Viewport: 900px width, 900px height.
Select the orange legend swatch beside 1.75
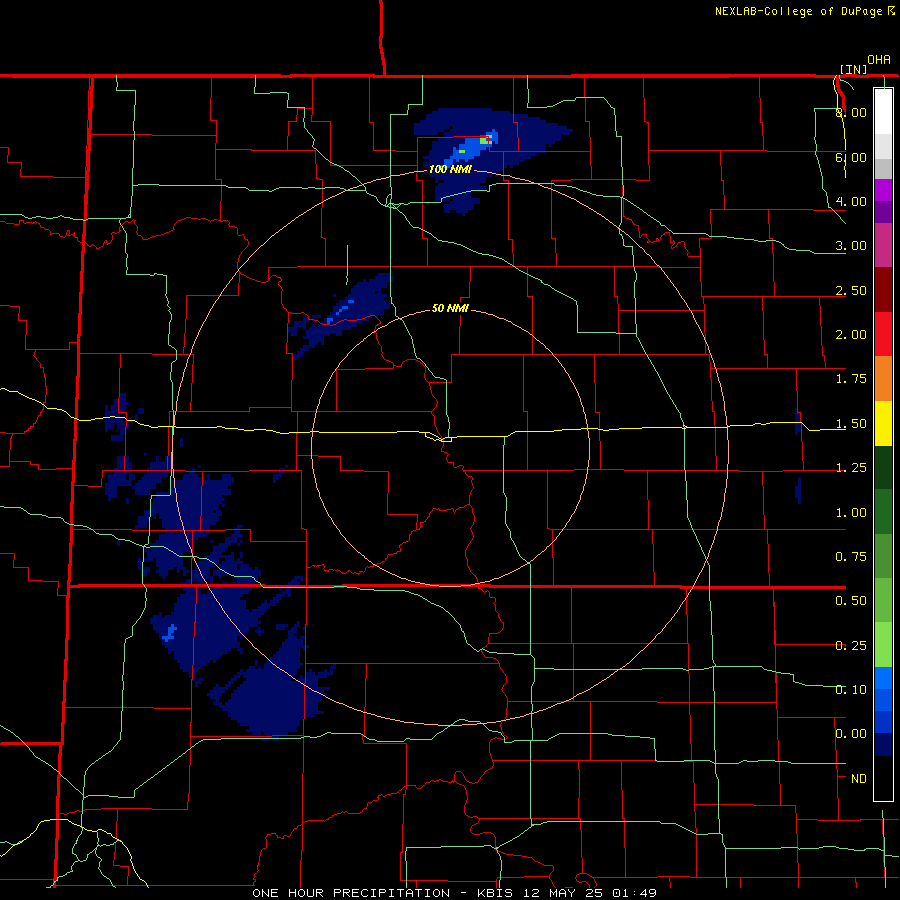pyautogui.click(x=883, y=379)
